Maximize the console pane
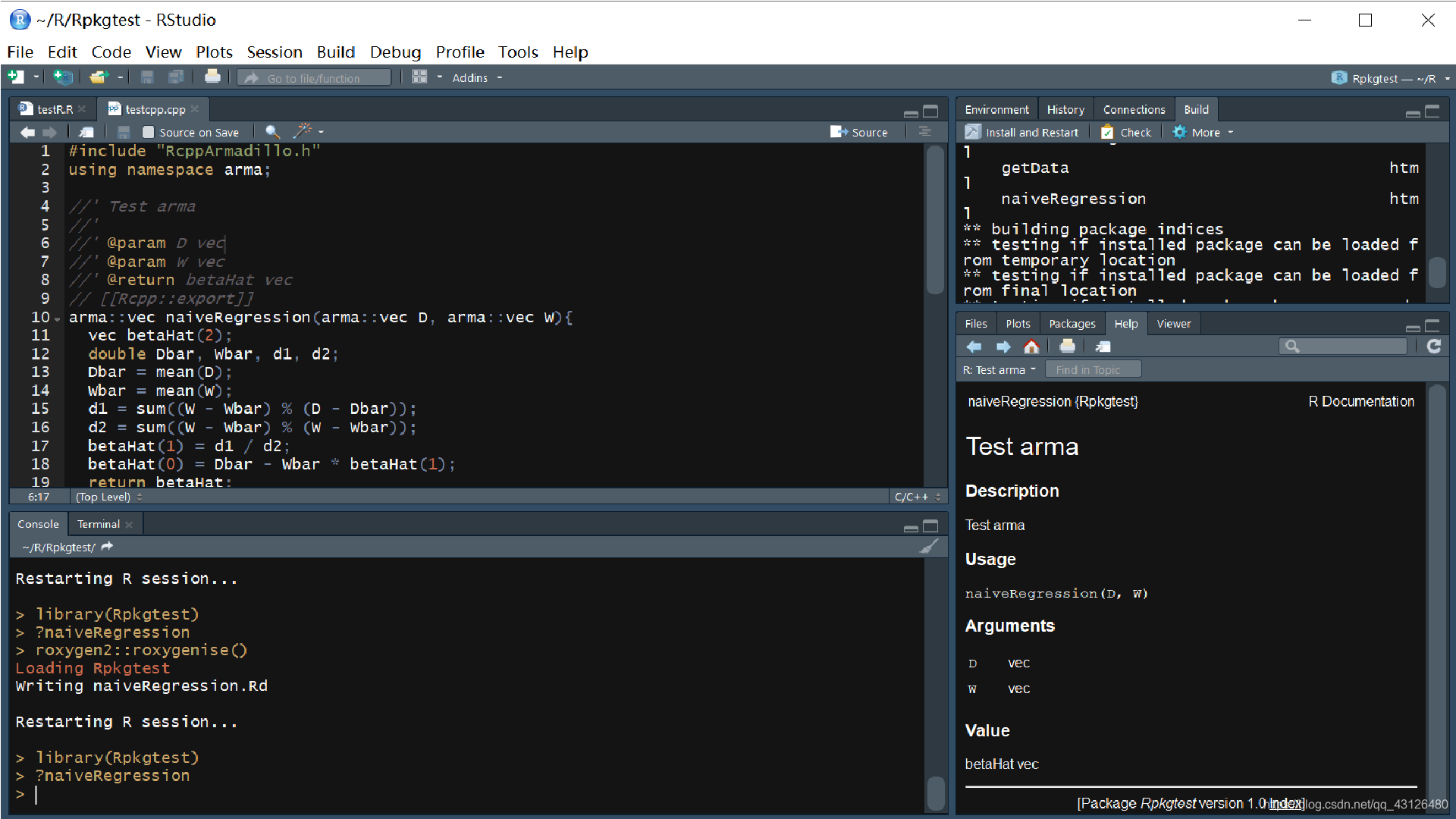1456x819 pixels. (930, 526)
